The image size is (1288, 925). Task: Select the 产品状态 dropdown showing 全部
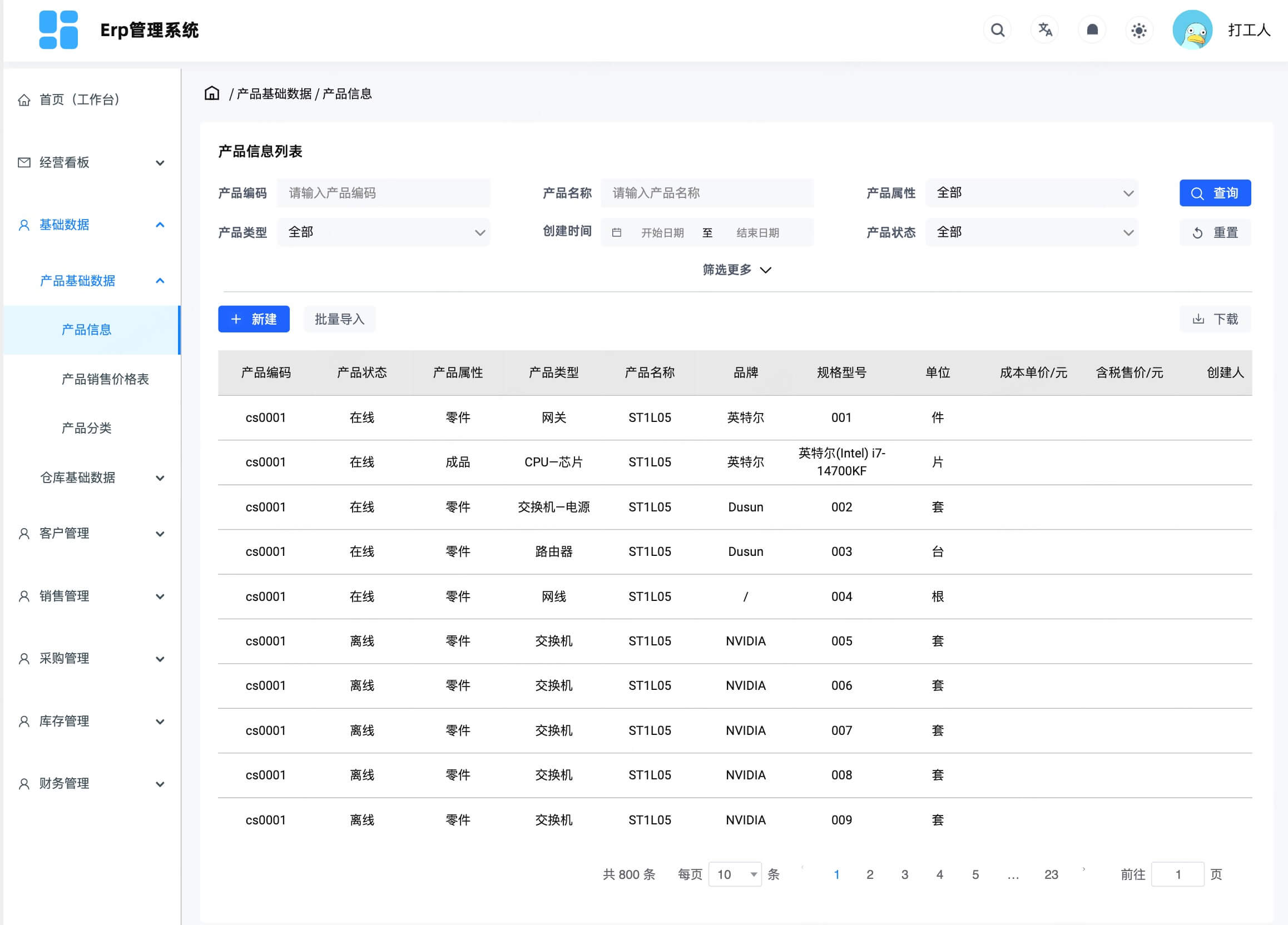point(1031,232)
